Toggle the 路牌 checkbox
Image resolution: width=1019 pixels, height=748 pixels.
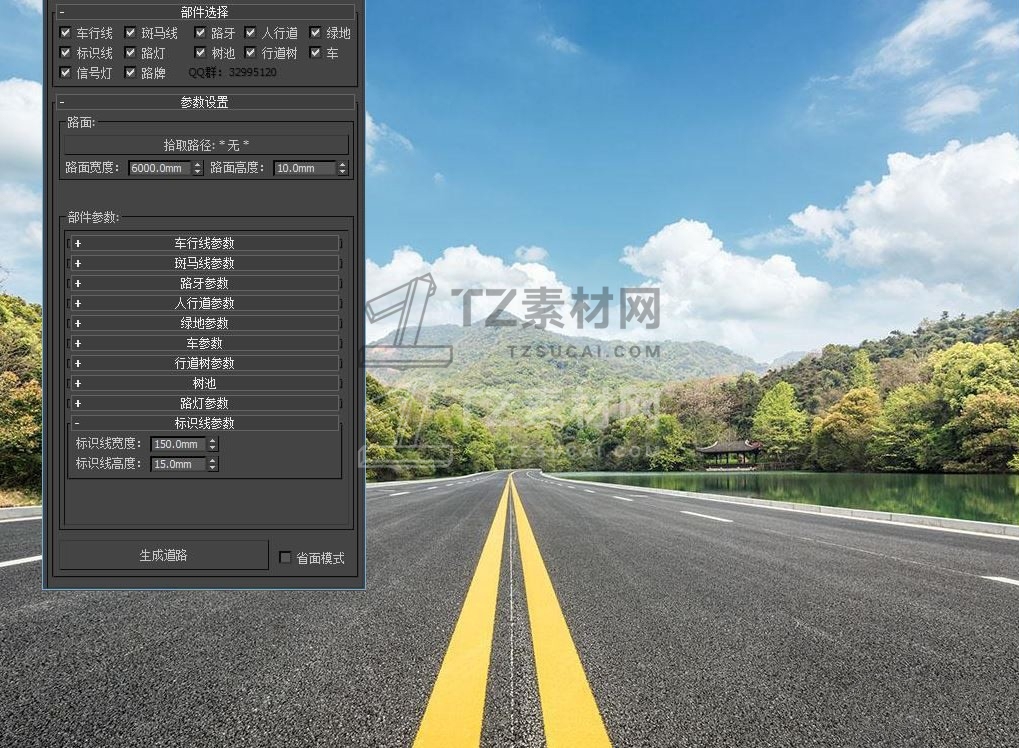click(130, 73)
